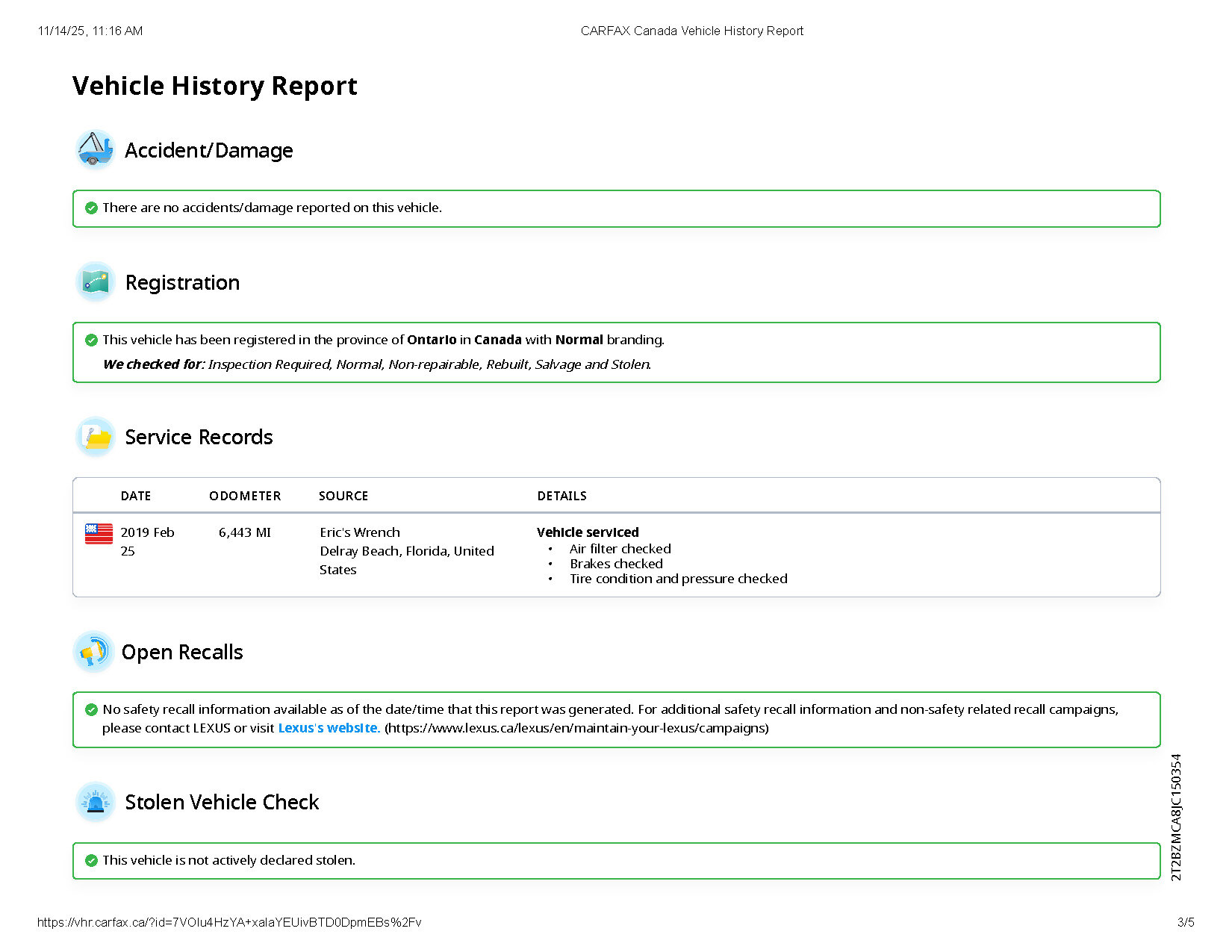Select the DATE column header
The height and width of the screenshot is (952, 1232).
(x=136, y=496)
